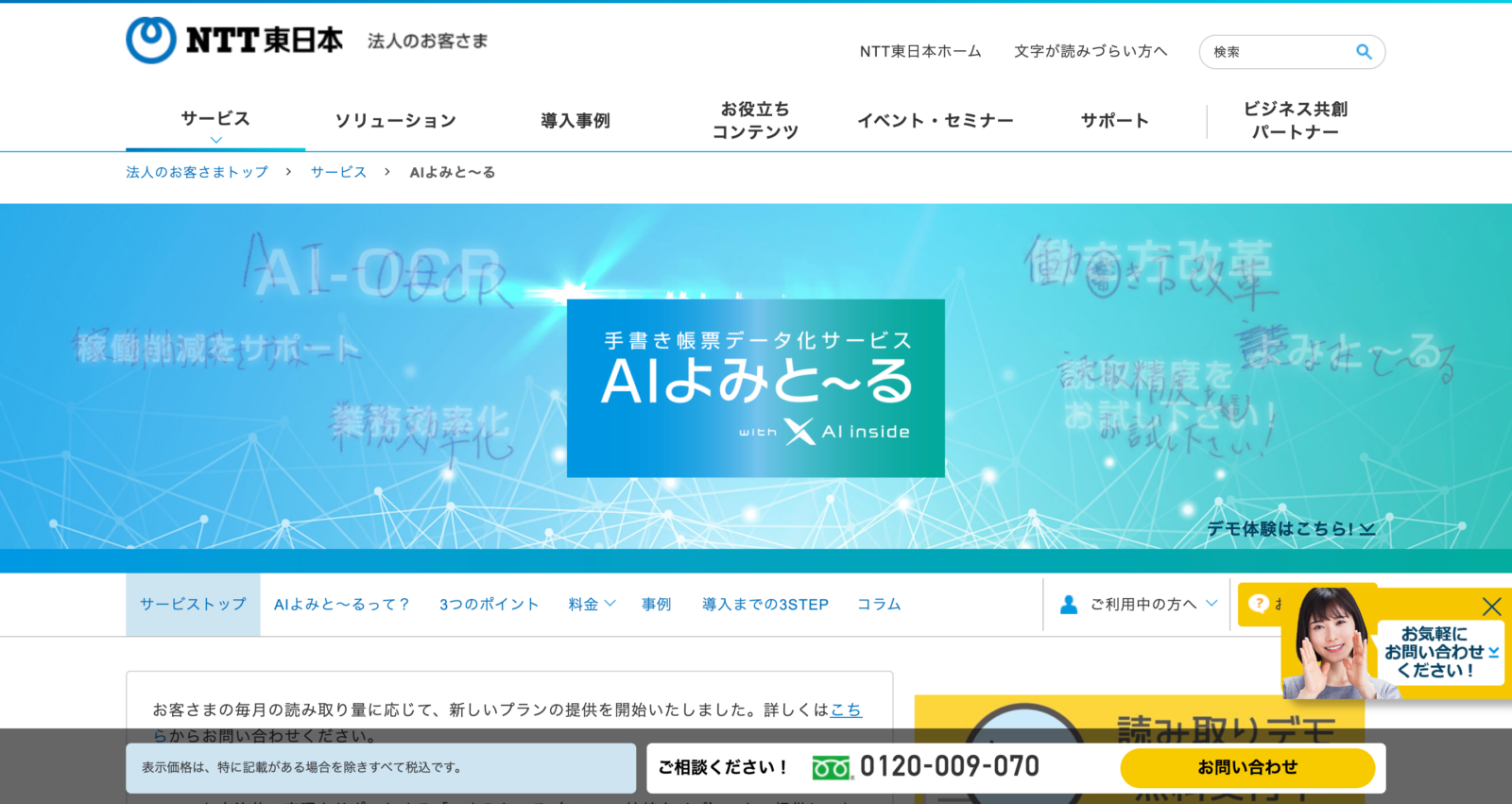Open the 料金 dropdown
This screenshot has height=804, width=1512.
click(x=592, y=605)
